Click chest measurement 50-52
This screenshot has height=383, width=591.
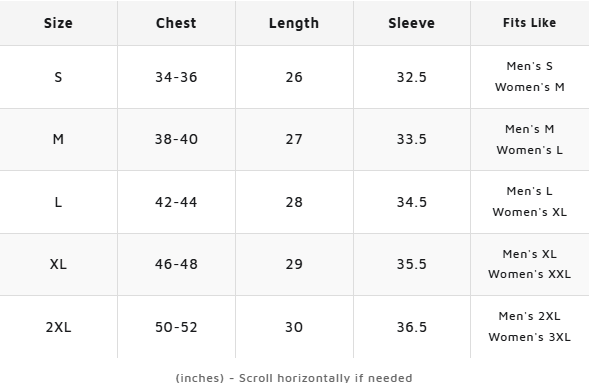176,327
